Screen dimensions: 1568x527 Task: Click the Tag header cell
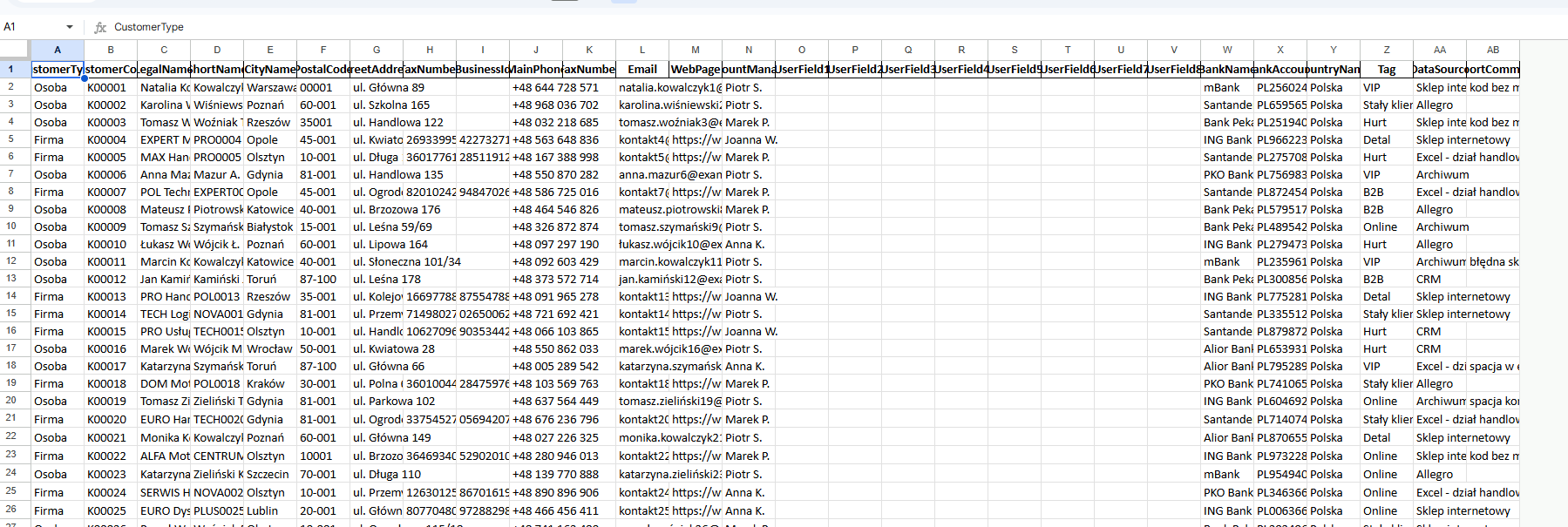pyautogui.click(x=1387, y=69)
